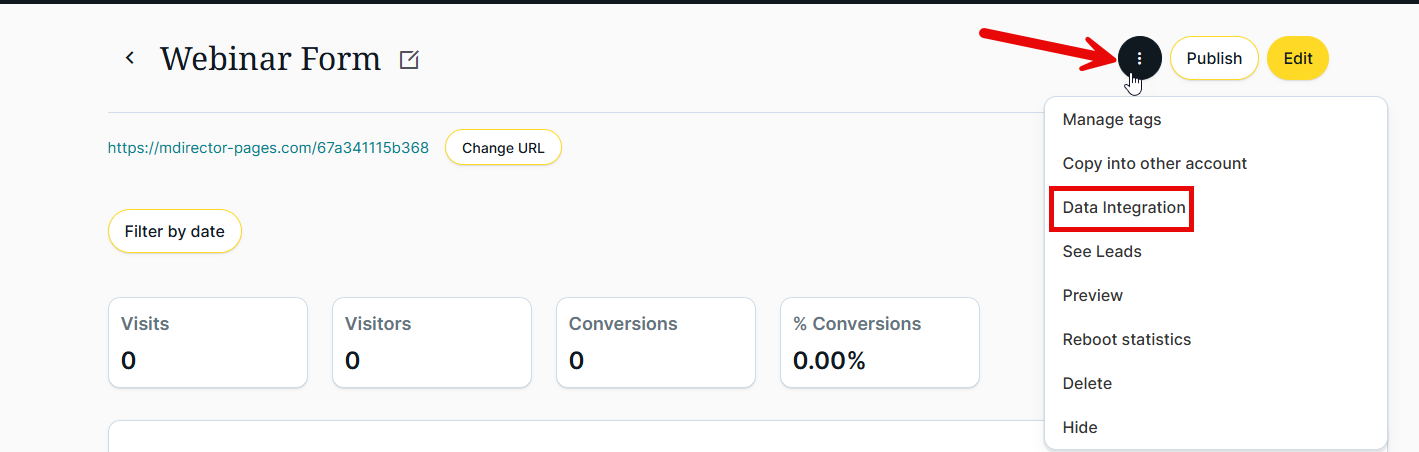The width and height of the screenshot is (1419, 452).
Task: Open the mdirector-pages landing URL
Action: tap(268, 148)
